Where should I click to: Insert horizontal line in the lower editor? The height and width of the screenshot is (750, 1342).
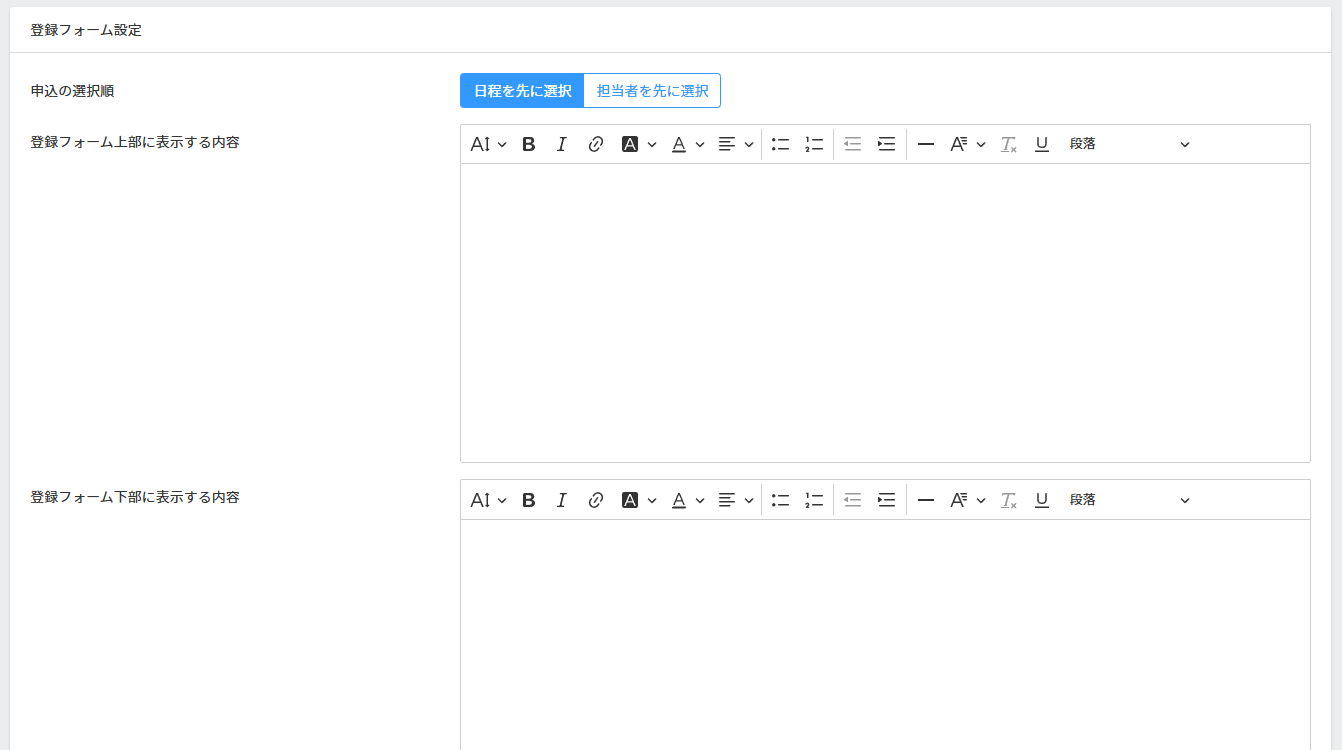[x=926, y=500]
